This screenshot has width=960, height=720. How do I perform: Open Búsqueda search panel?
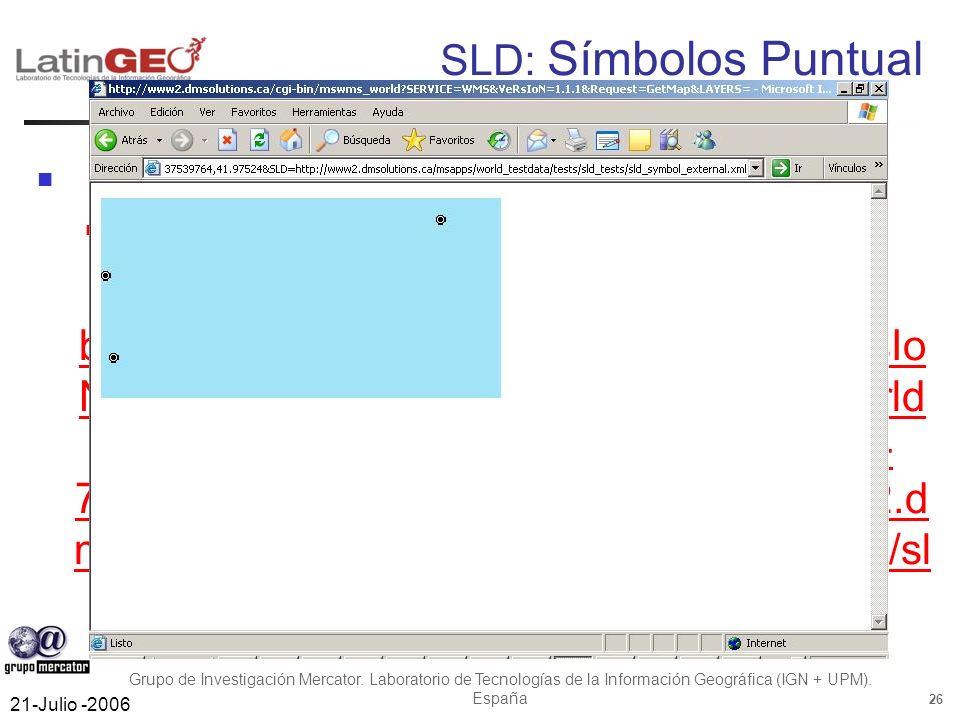[353, 140]
